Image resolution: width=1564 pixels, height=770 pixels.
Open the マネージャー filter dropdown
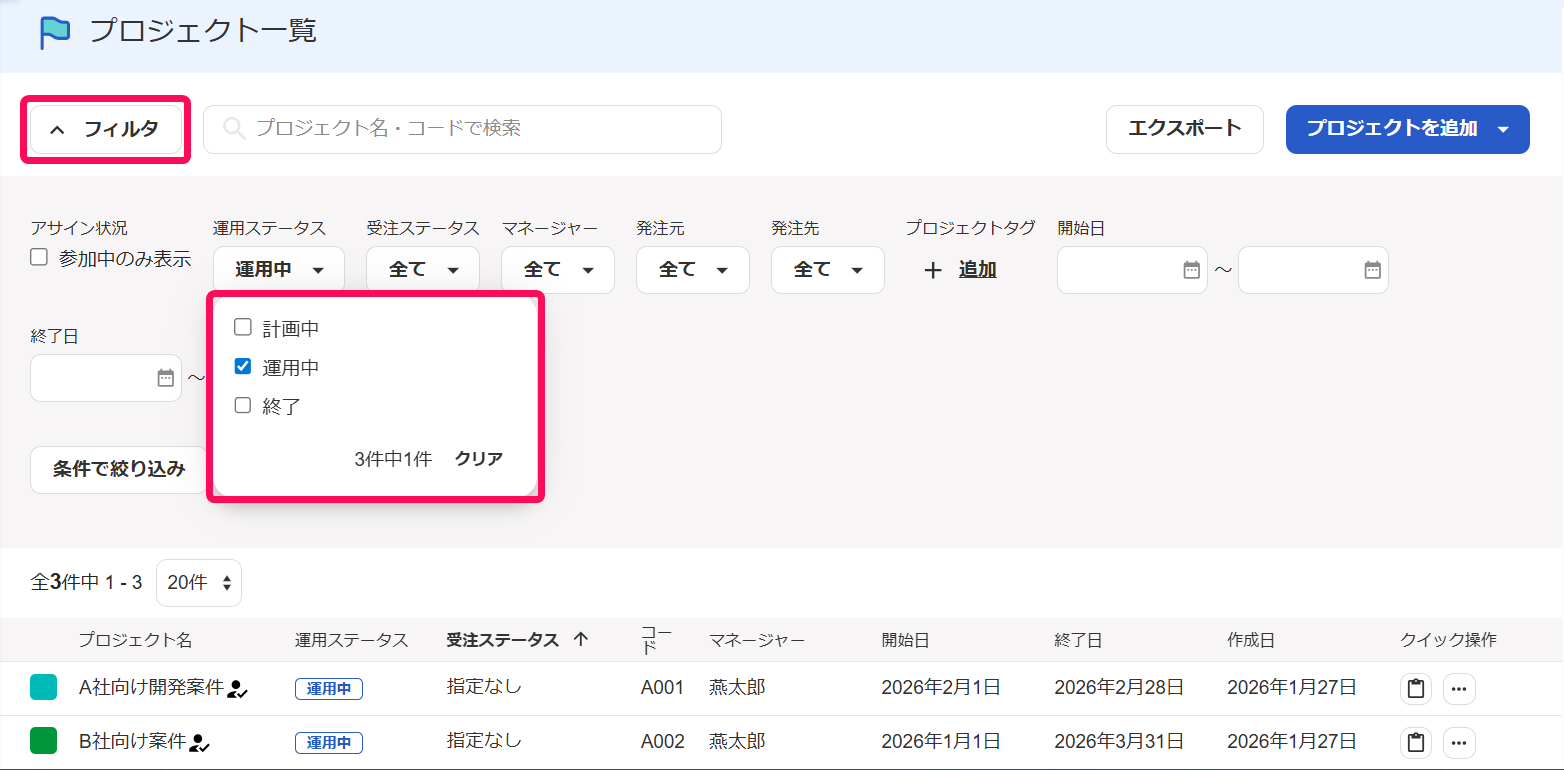(x=558, y=270)
